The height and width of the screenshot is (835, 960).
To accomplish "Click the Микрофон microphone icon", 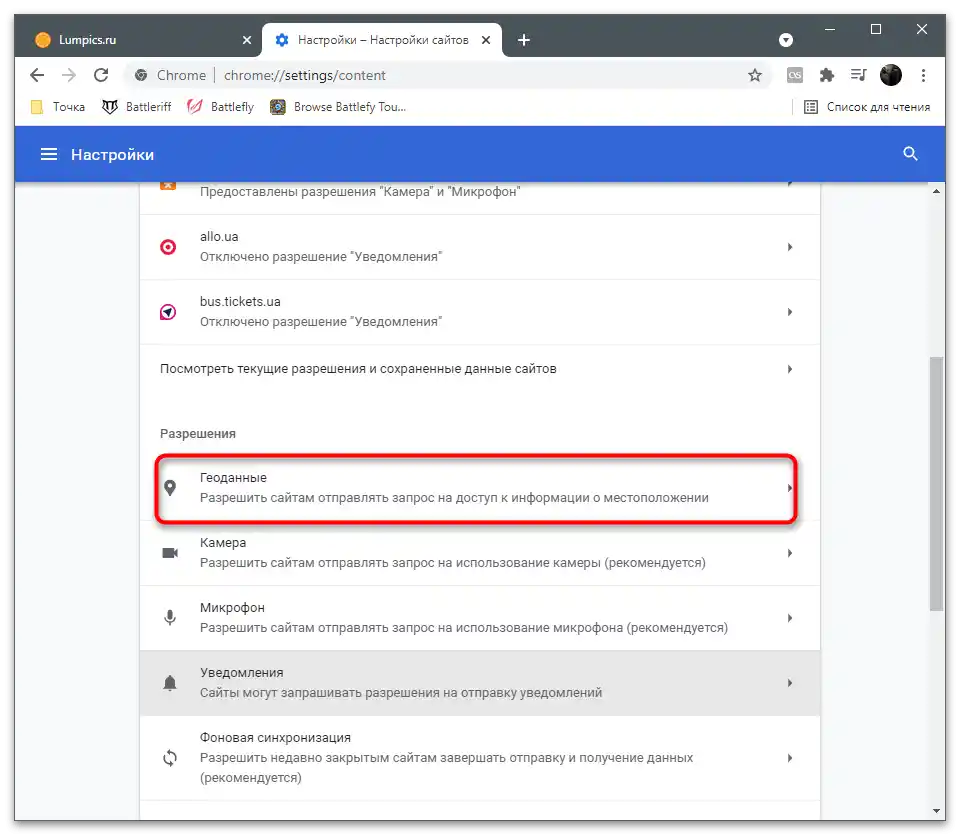I will (170, 618).
